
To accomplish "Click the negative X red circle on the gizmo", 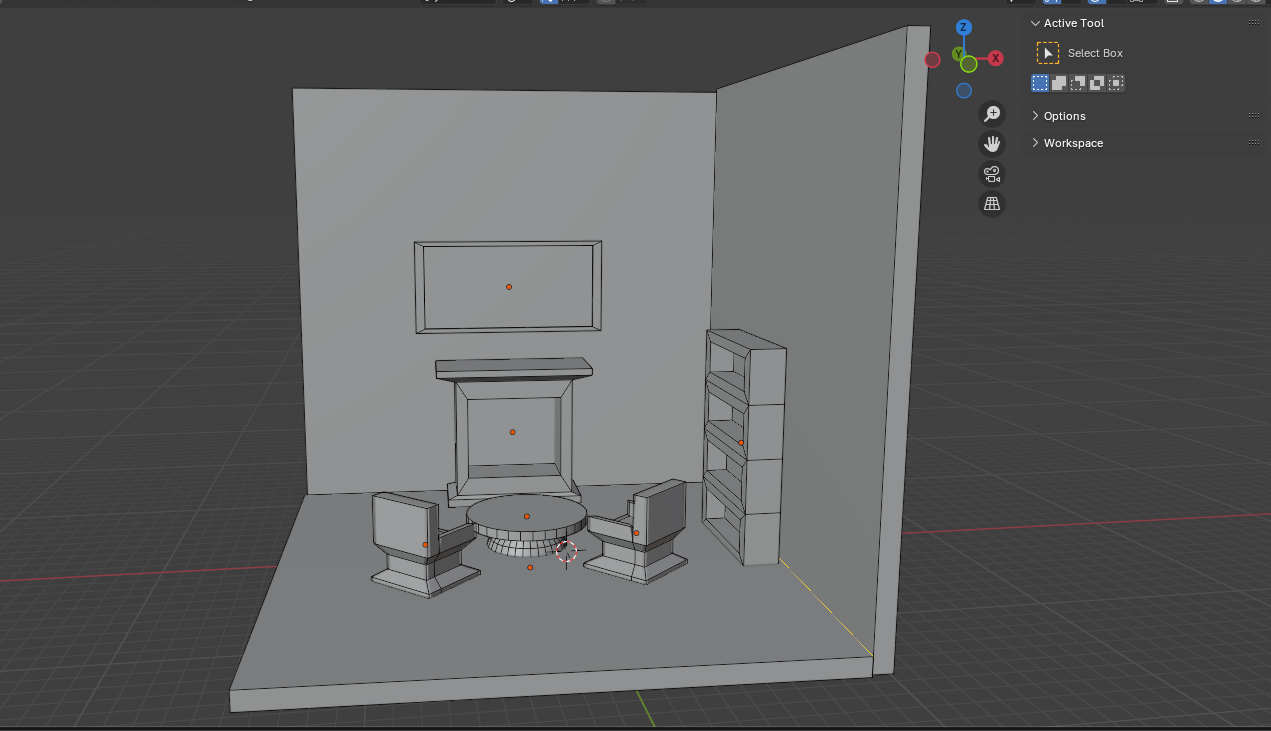I will (933, 60).
